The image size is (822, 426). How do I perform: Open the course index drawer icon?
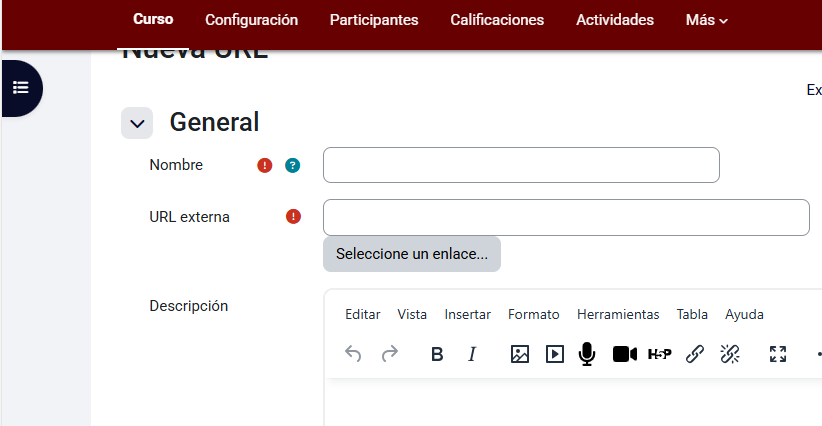(21, 87)
